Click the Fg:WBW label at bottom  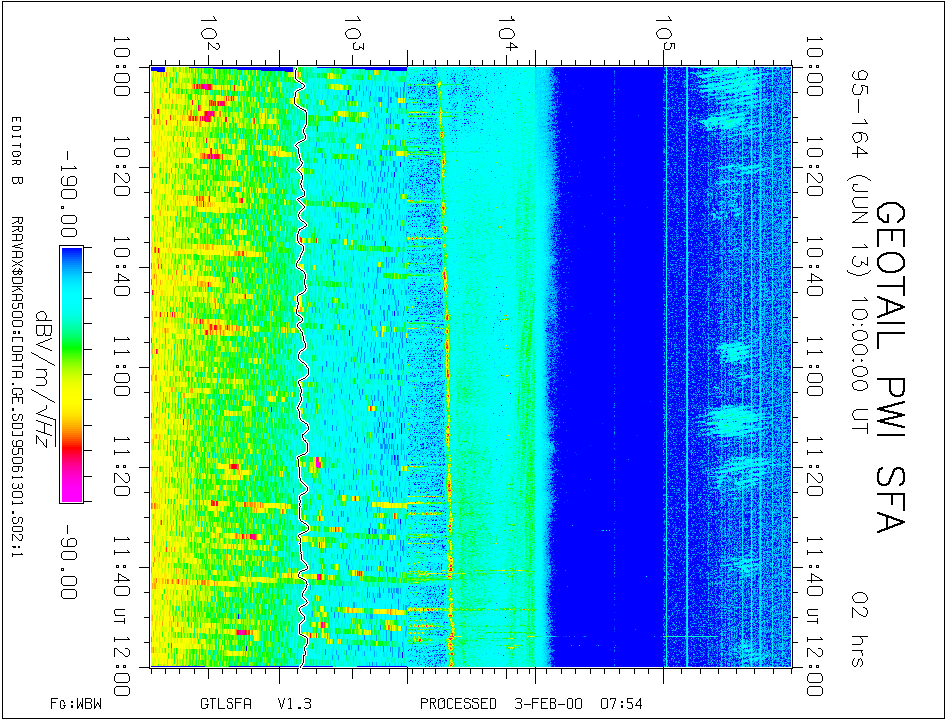[75, 703]
